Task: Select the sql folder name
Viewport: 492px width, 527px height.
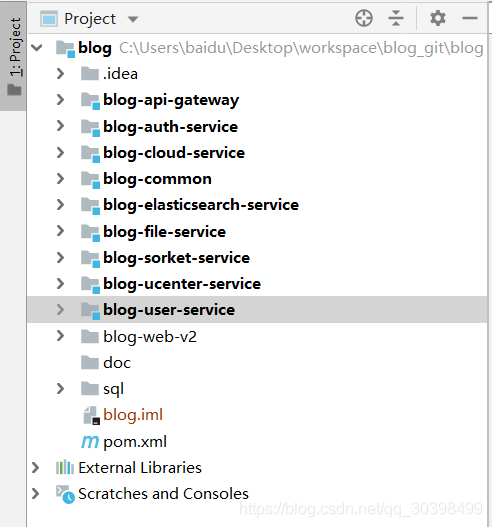Action: coord(113,390)
